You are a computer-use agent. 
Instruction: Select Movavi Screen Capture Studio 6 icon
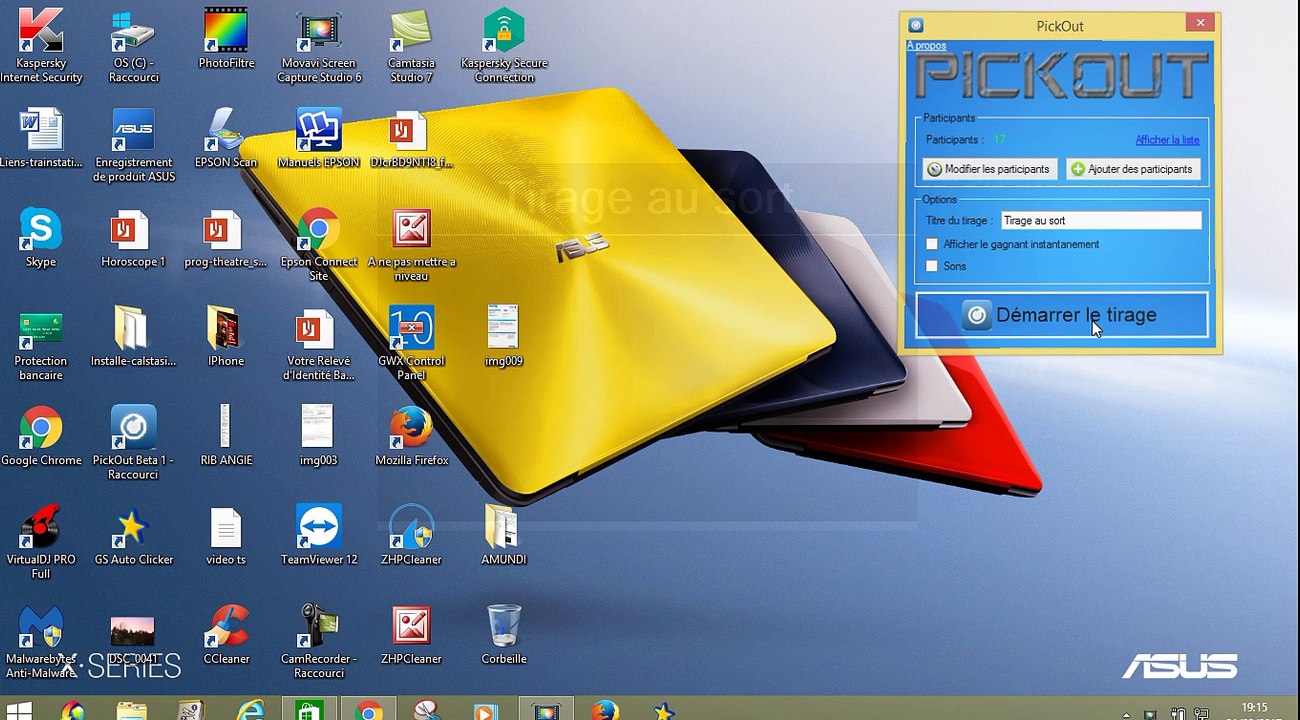(x=319, y=46)
